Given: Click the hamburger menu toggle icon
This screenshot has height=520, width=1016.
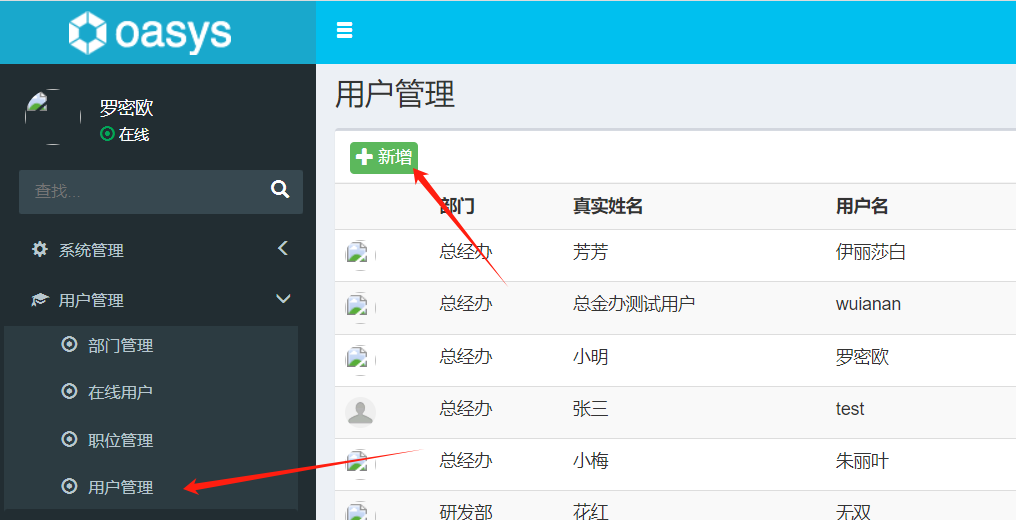Looking at the screenshot, I should (345, 31).
